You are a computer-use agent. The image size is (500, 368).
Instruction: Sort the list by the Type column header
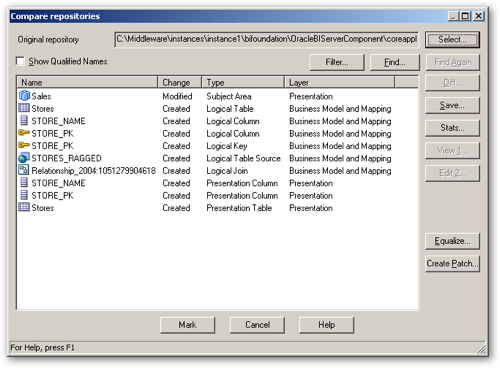click(x=243, y=82)
